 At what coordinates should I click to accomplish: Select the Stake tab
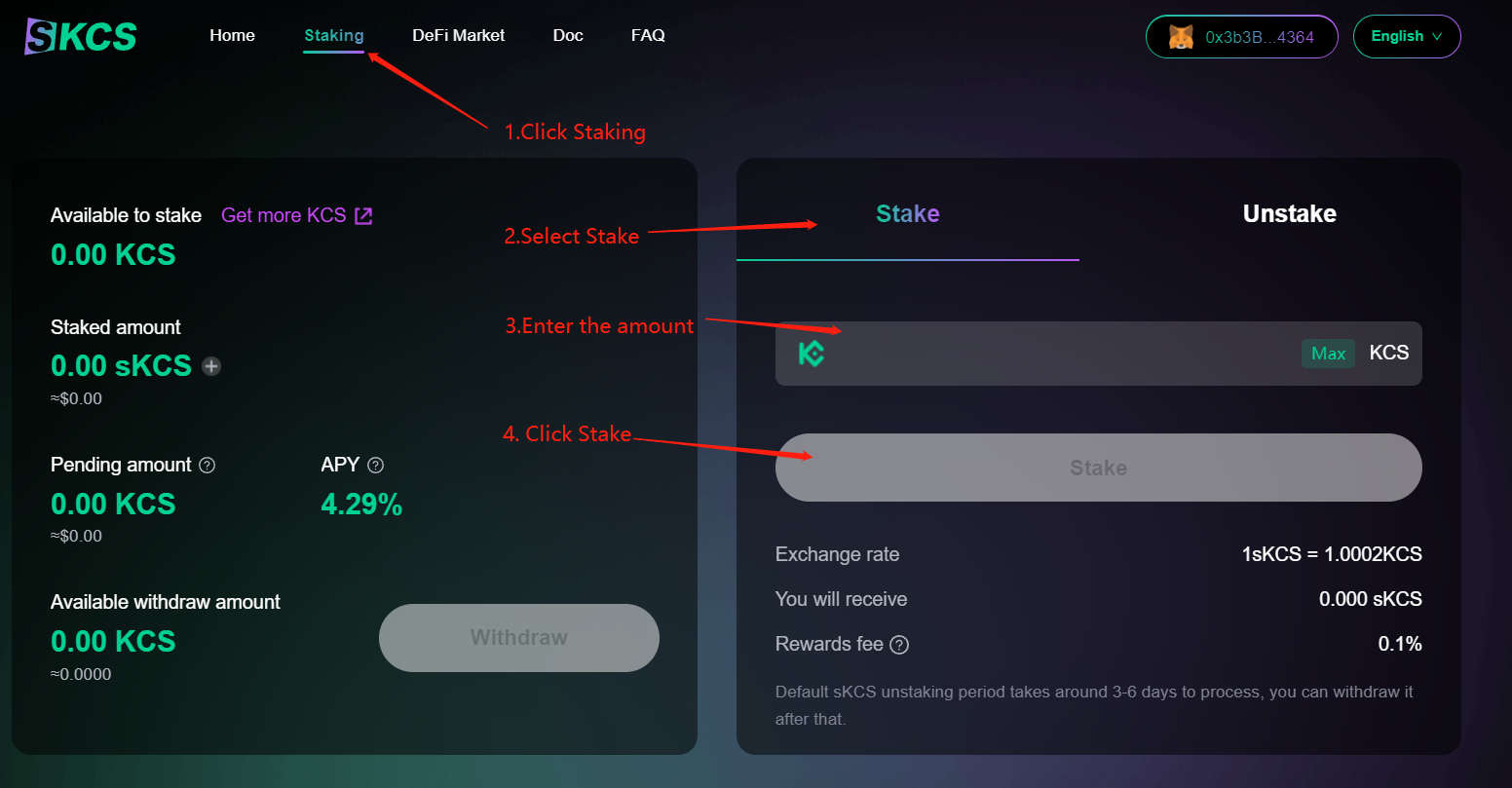point(907,214)
